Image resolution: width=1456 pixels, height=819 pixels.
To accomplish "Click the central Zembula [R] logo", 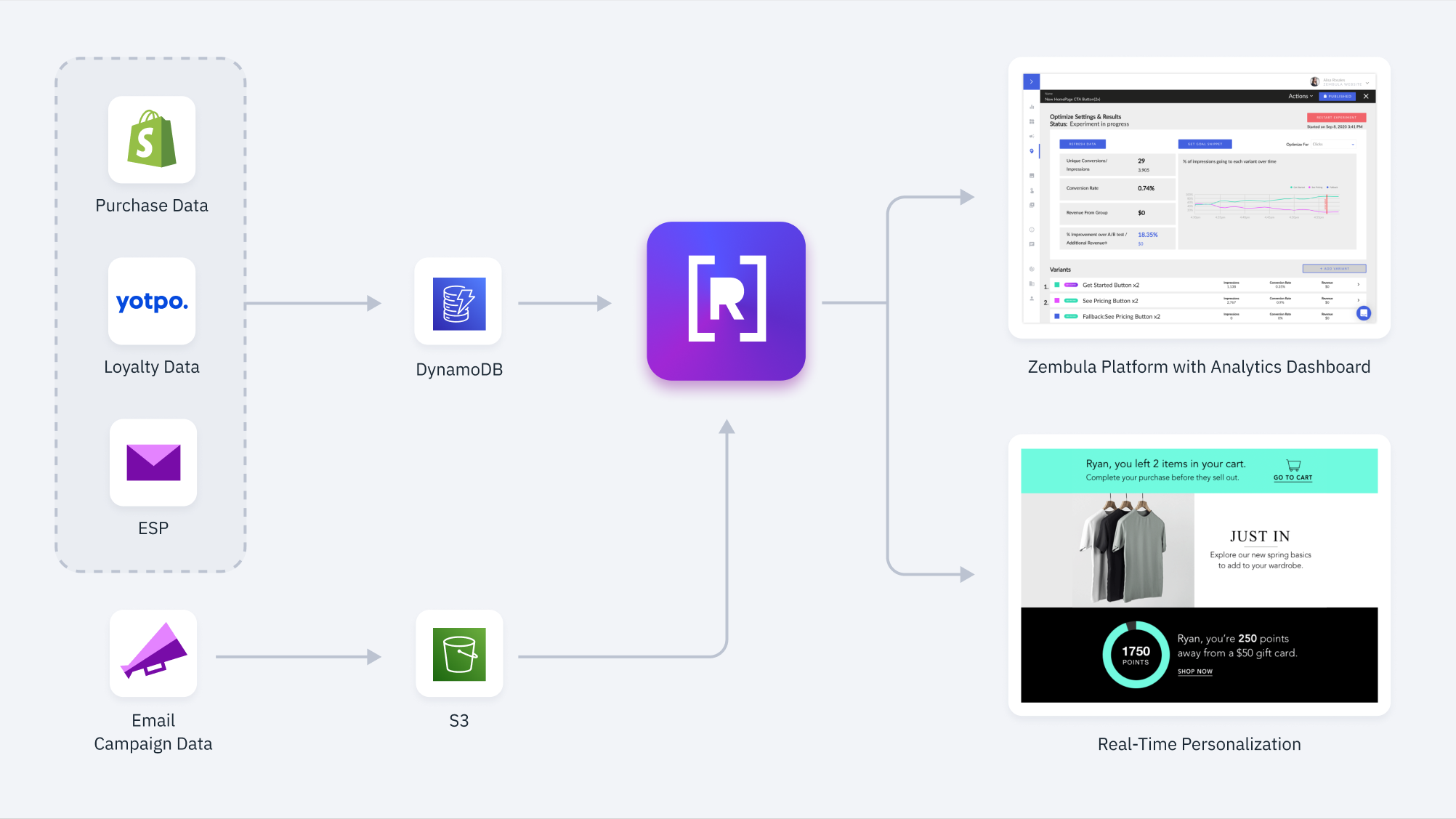I will coord(727,301).
